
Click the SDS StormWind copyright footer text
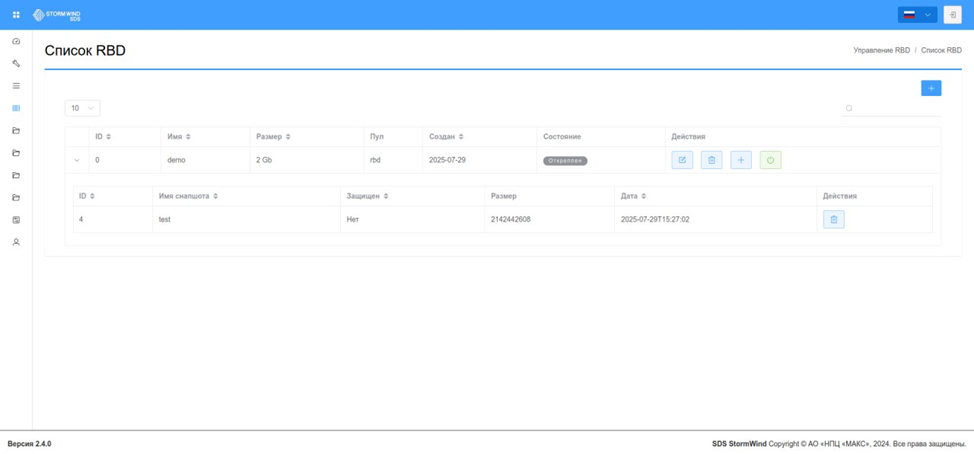(x=839, y=444)
